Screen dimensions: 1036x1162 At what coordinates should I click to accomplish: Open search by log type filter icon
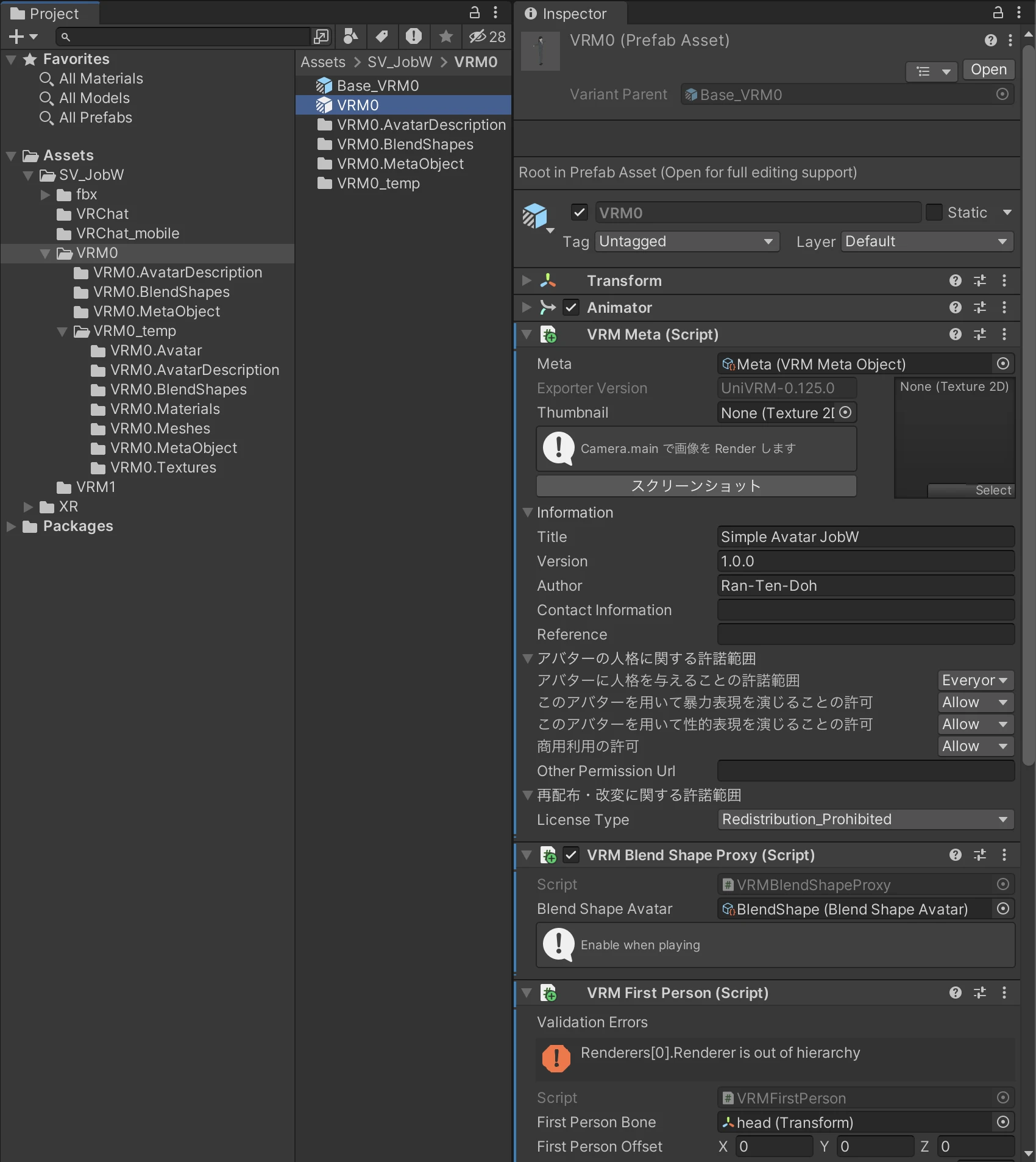pos(414,37)
